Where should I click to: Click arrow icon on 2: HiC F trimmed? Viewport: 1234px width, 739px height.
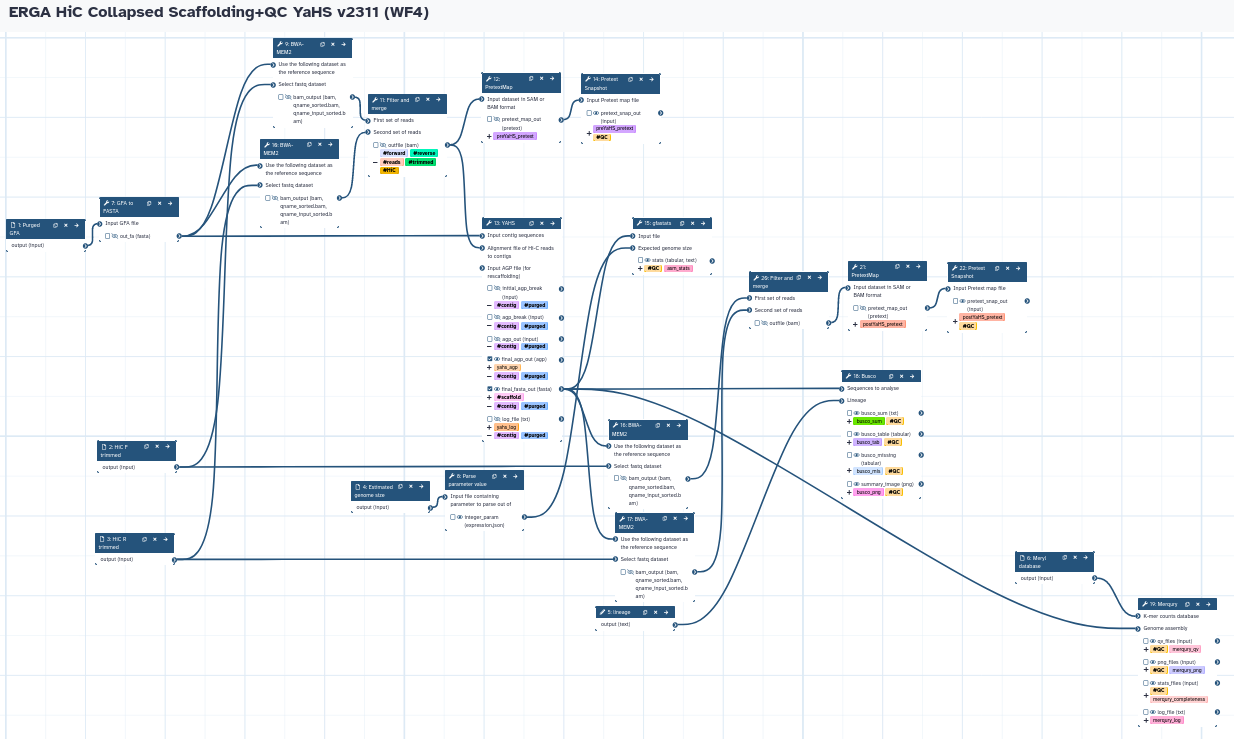(167, 446)
